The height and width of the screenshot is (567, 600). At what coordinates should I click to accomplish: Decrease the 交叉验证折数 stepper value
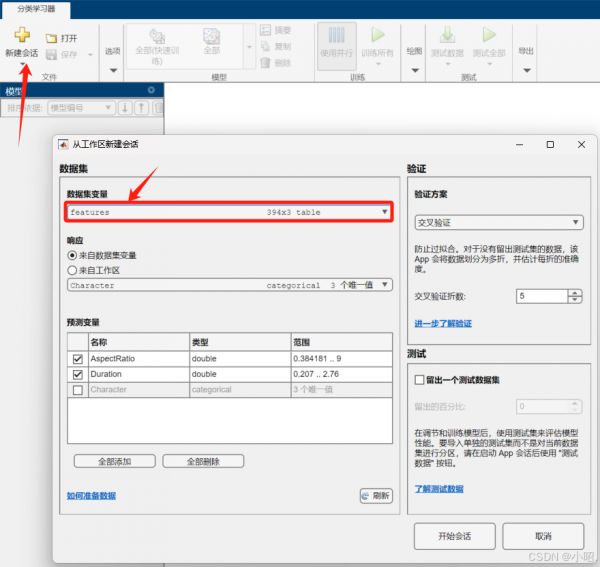coord(575,300)
